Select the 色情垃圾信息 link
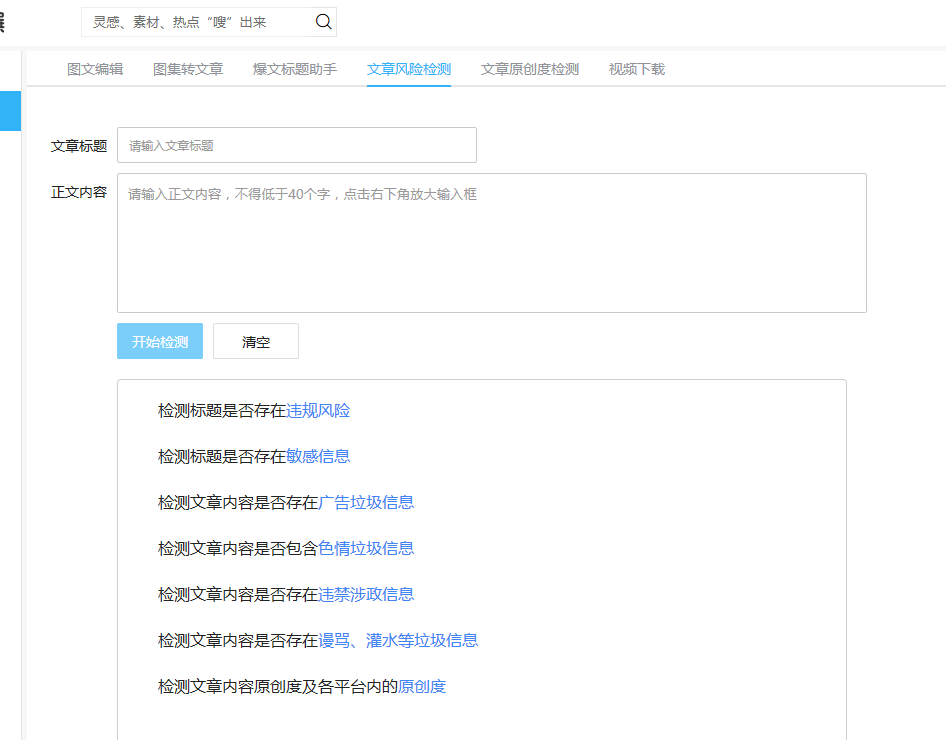 click(366, 549)
